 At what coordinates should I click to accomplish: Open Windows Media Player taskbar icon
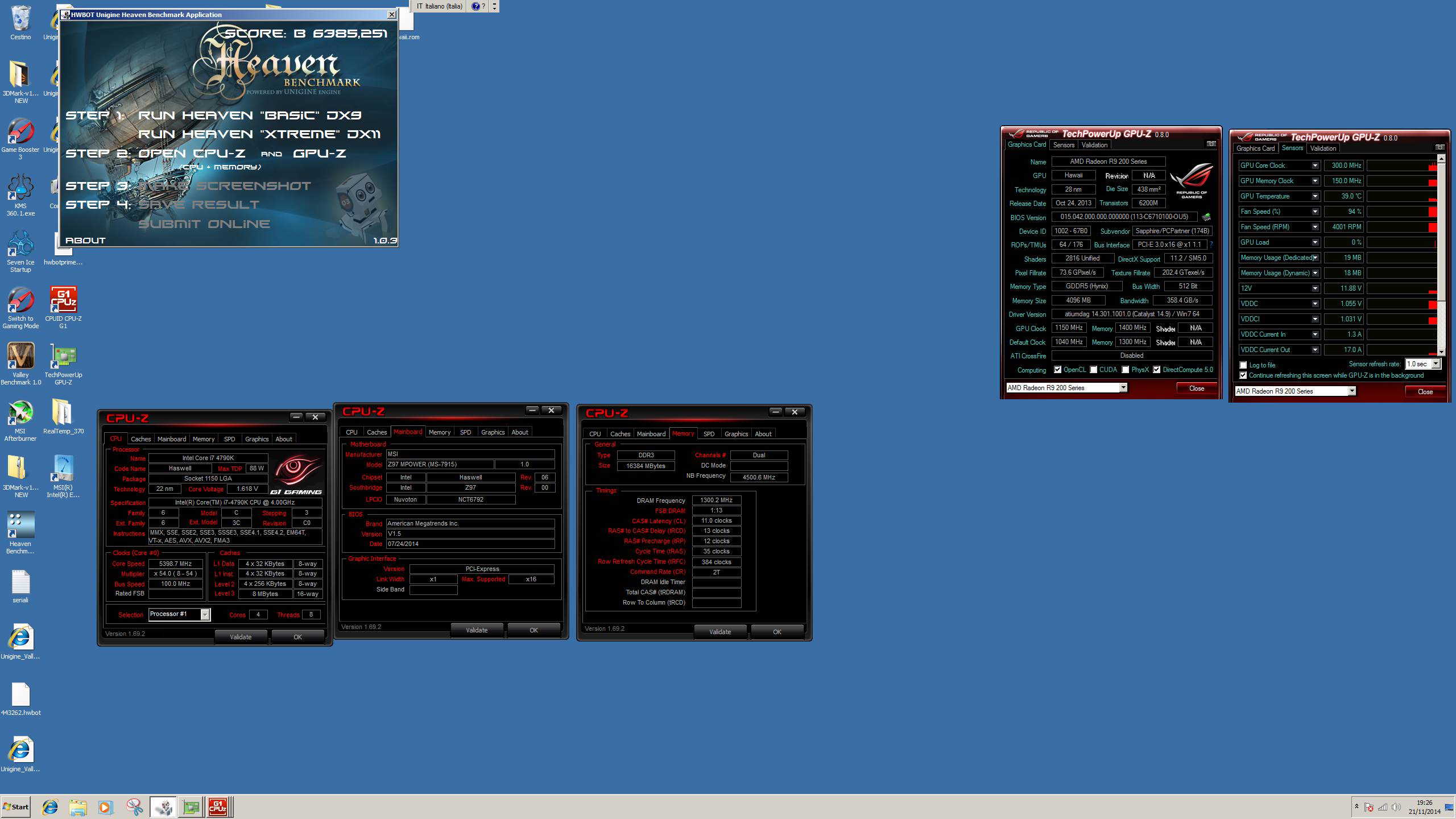[106, 807]
